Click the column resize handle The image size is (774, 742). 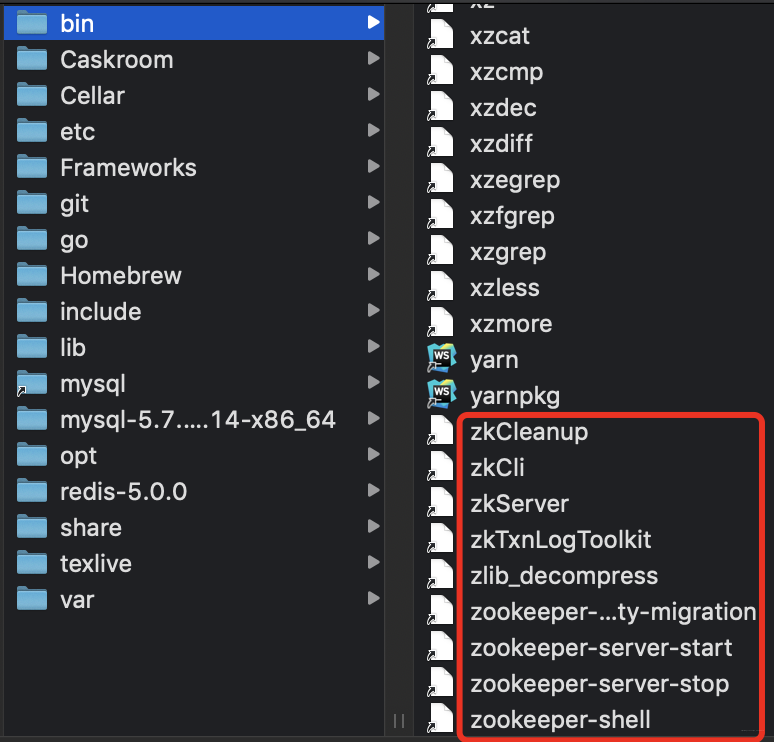tap(398, 721)
